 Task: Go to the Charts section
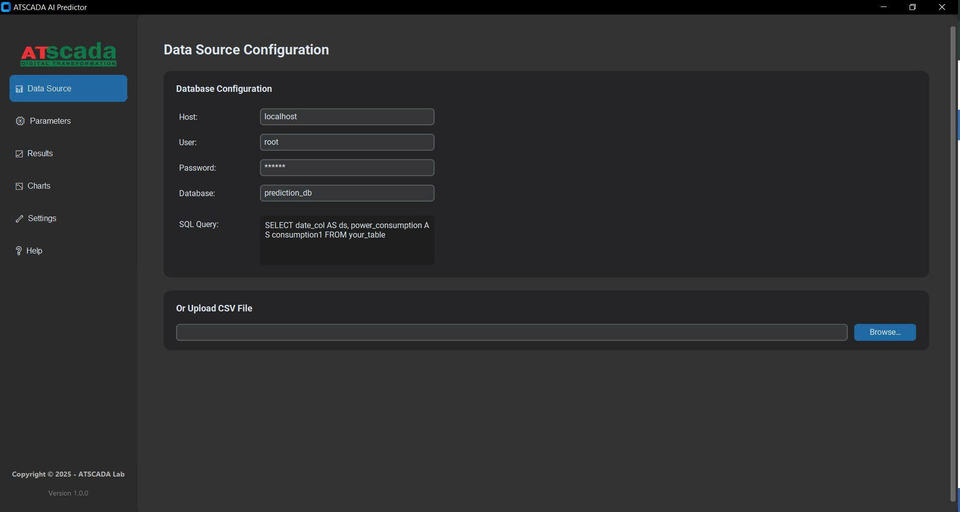pos(39,186)
